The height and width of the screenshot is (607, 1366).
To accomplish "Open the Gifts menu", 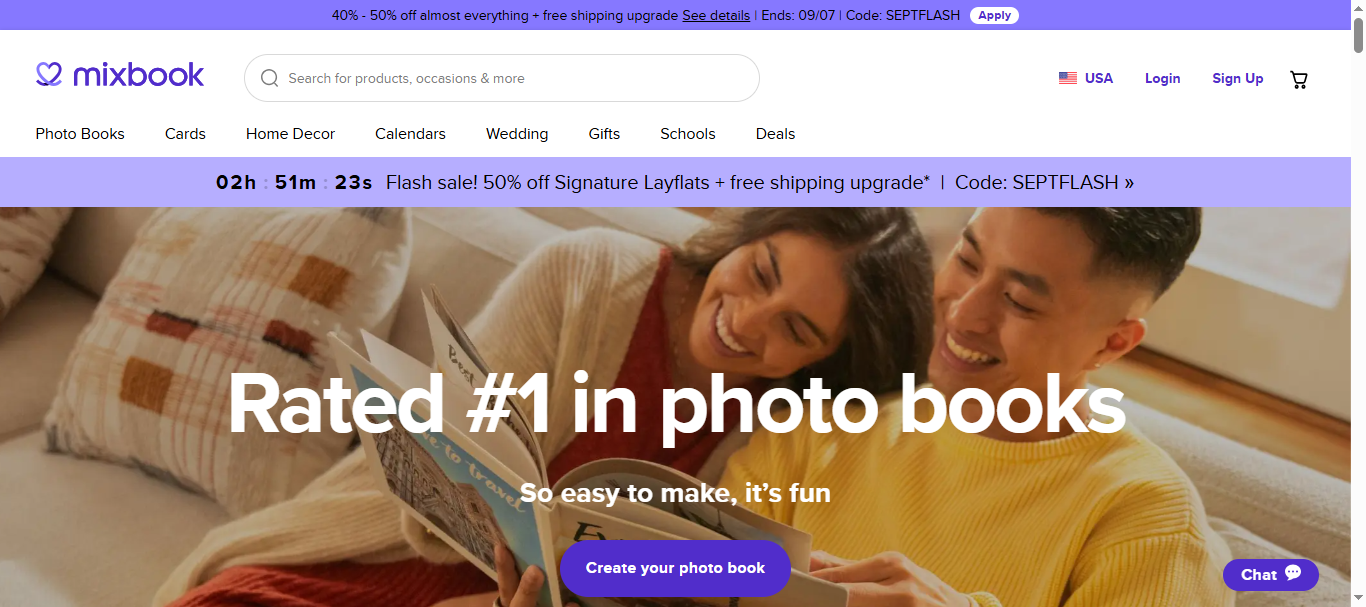I will coord(604,134).
